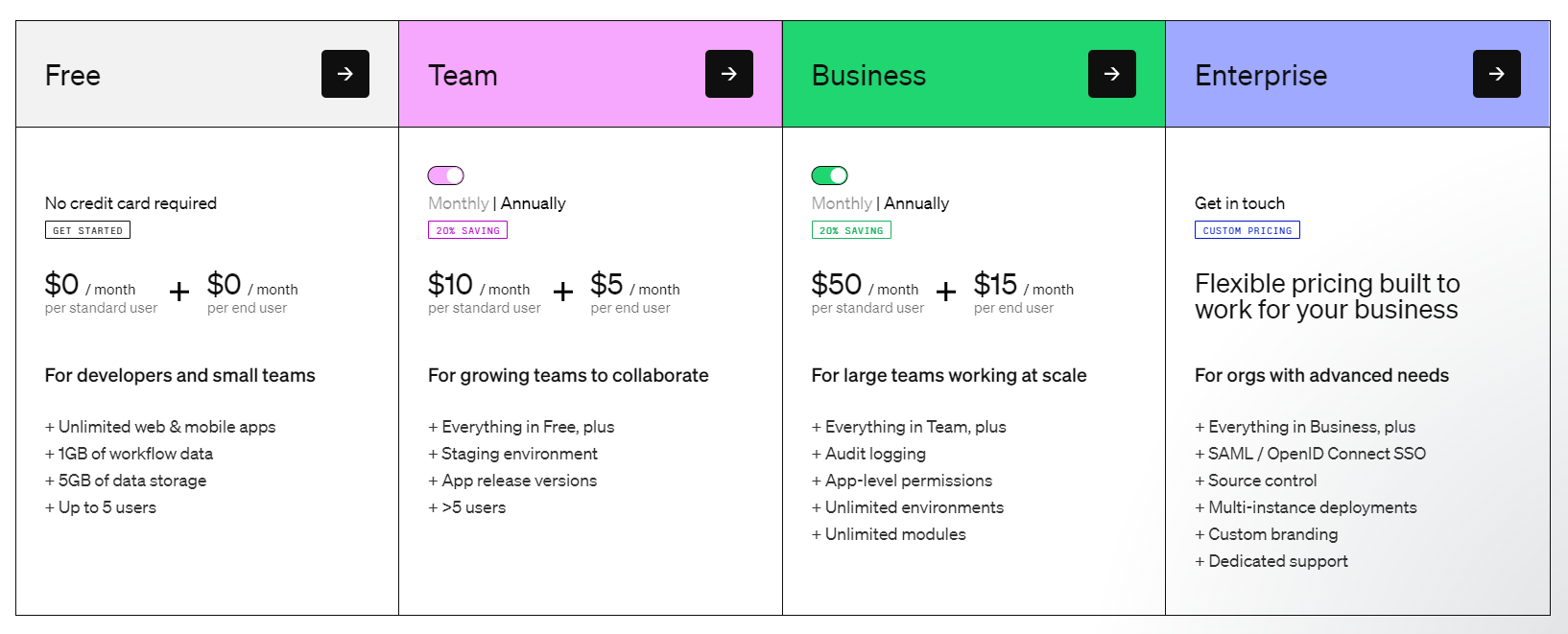This screenshot has height=634, width=1568.
Task: Select Annually billing for Team plan
Action: point(534,203)
